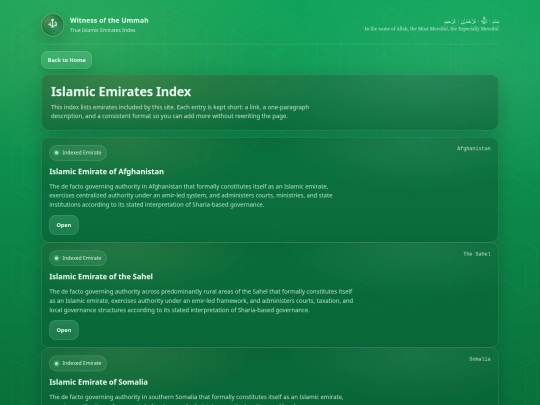Image resolution: width=540 pixels, height=405 pixels.
Task: Click the 'In the name of Allah' translation text
Action: click(x=432, y=29)
